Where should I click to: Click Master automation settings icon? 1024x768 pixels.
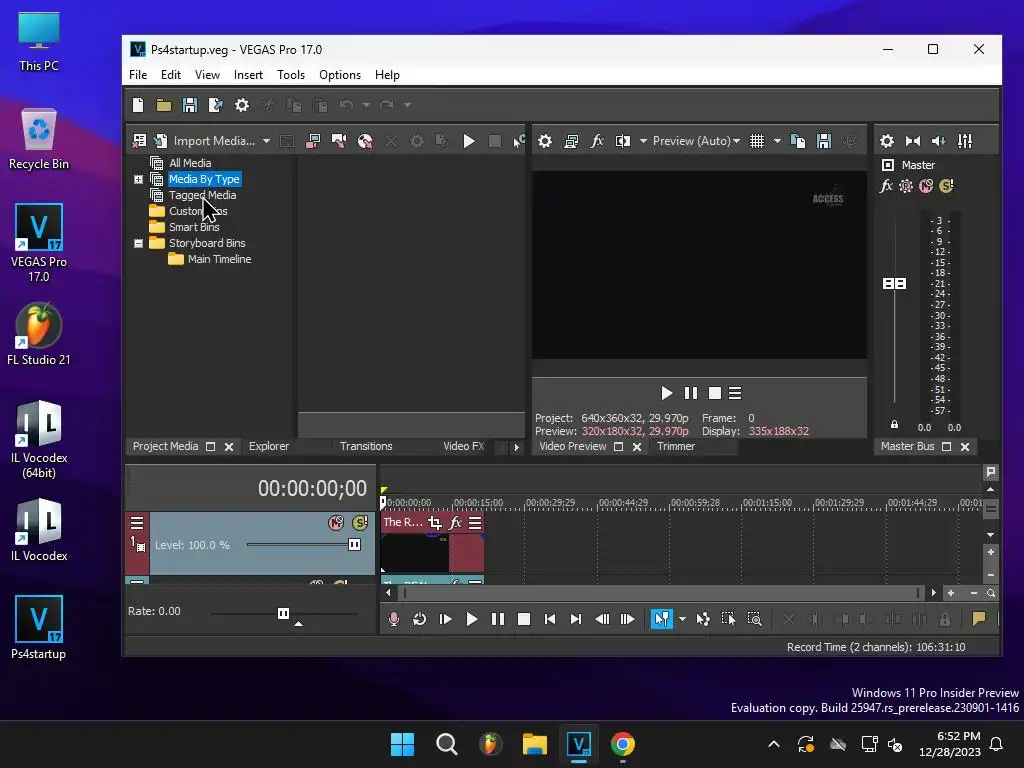pyautogui.click(x=906, y=186)
